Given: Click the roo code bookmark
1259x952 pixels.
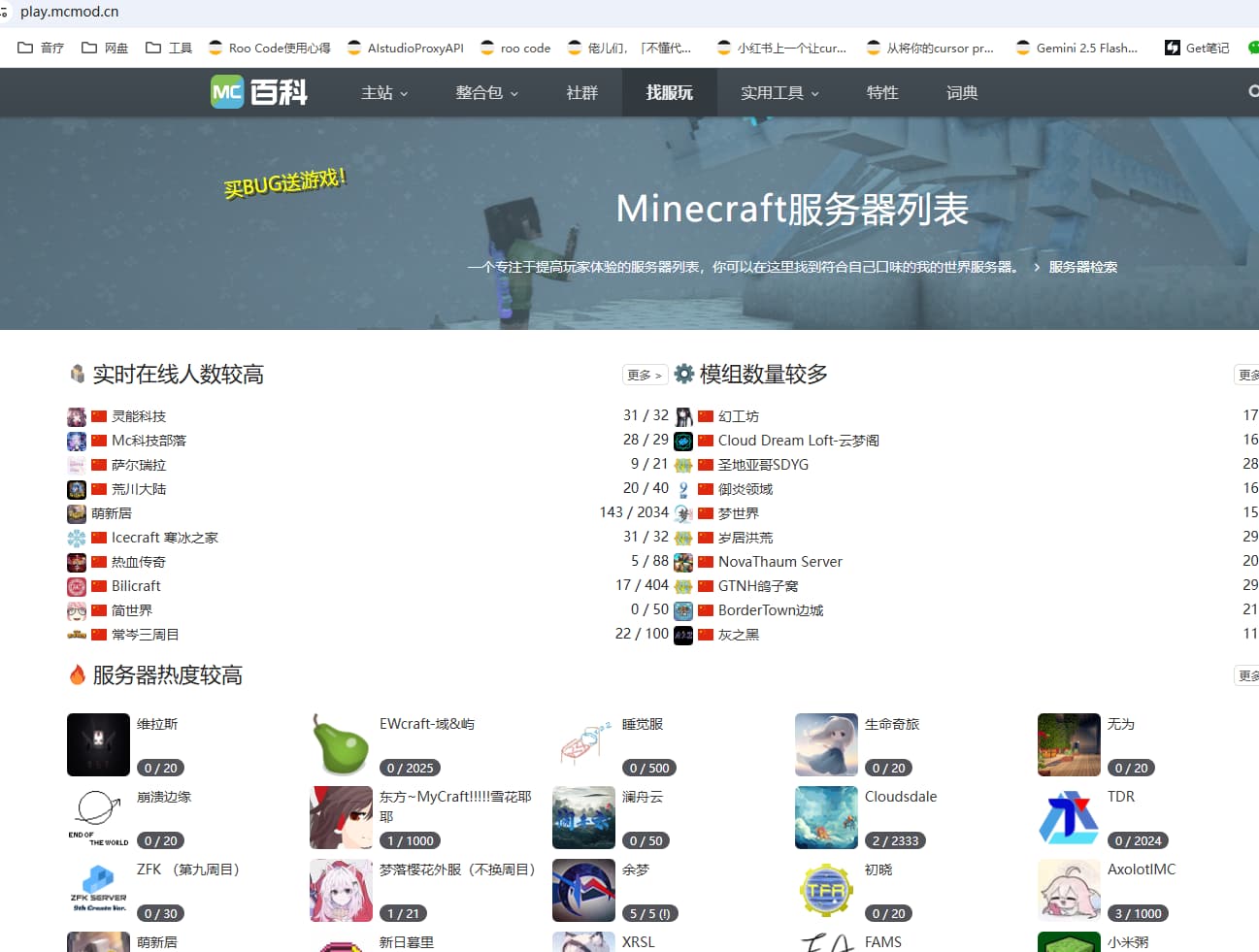Looking at the screenshot, I should (515, 48).
